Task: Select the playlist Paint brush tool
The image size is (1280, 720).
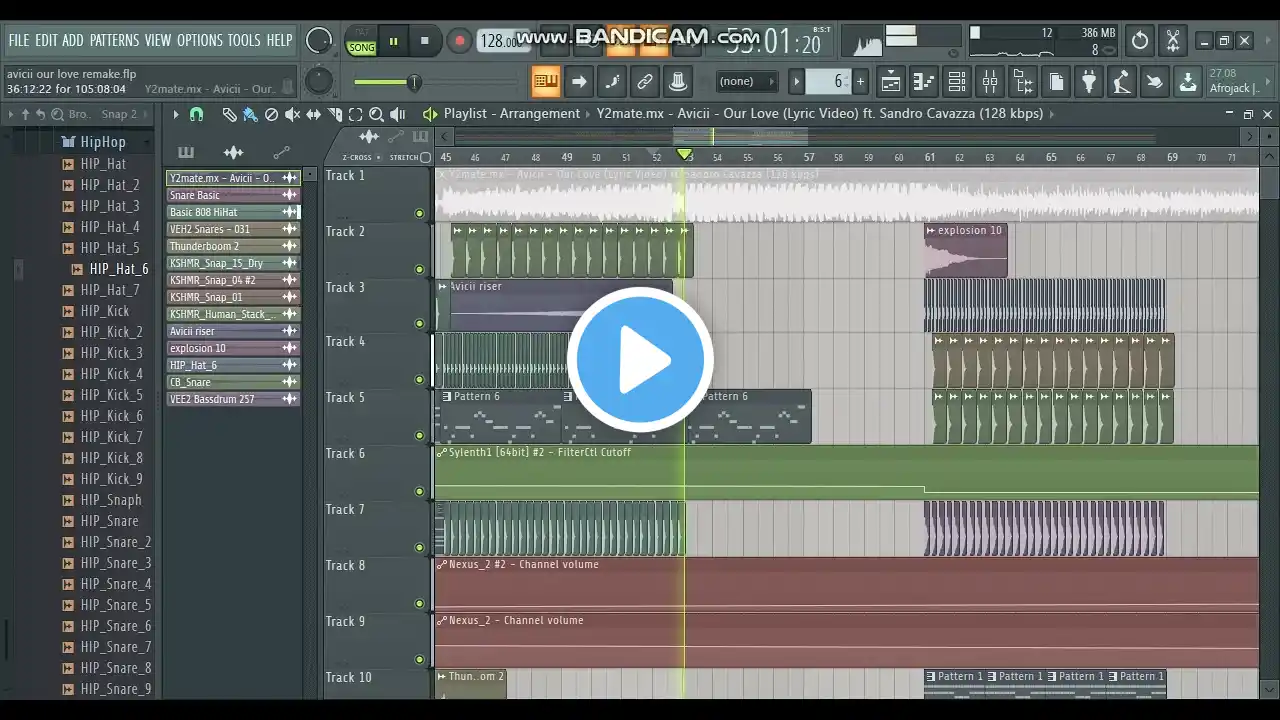Action: point(250,114)
